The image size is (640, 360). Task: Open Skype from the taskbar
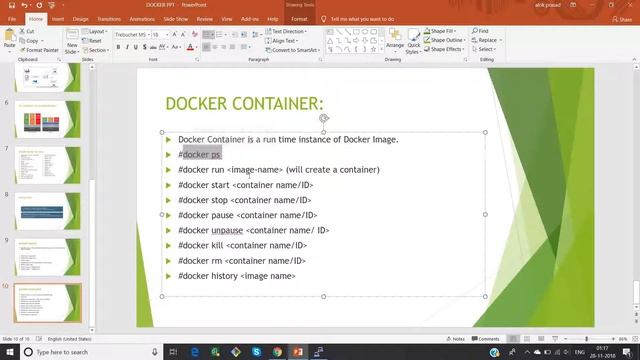256,352
